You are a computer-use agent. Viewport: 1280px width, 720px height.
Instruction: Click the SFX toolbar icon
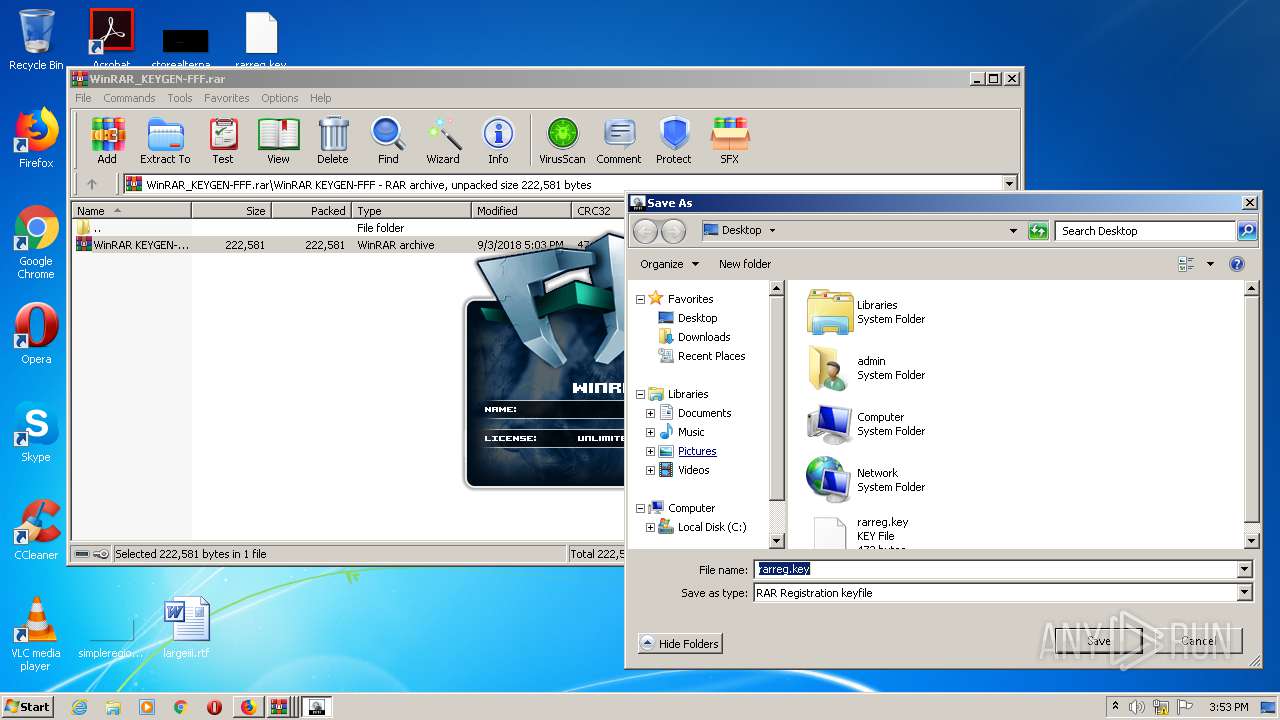[x=730, y=140]
